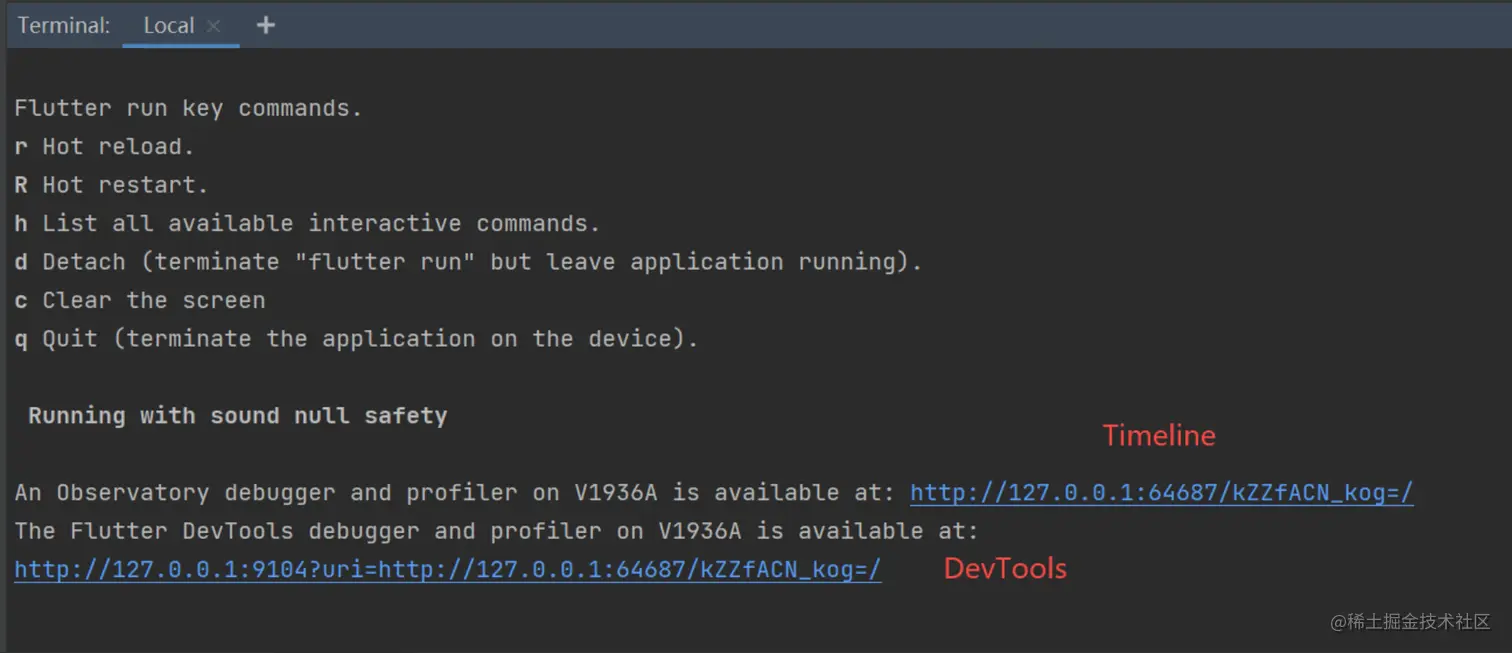The height and width of the screenshot is (653, 1512).
Task: Click the 'Flutter run key commands.' line
Action: [x=188, y=108]
